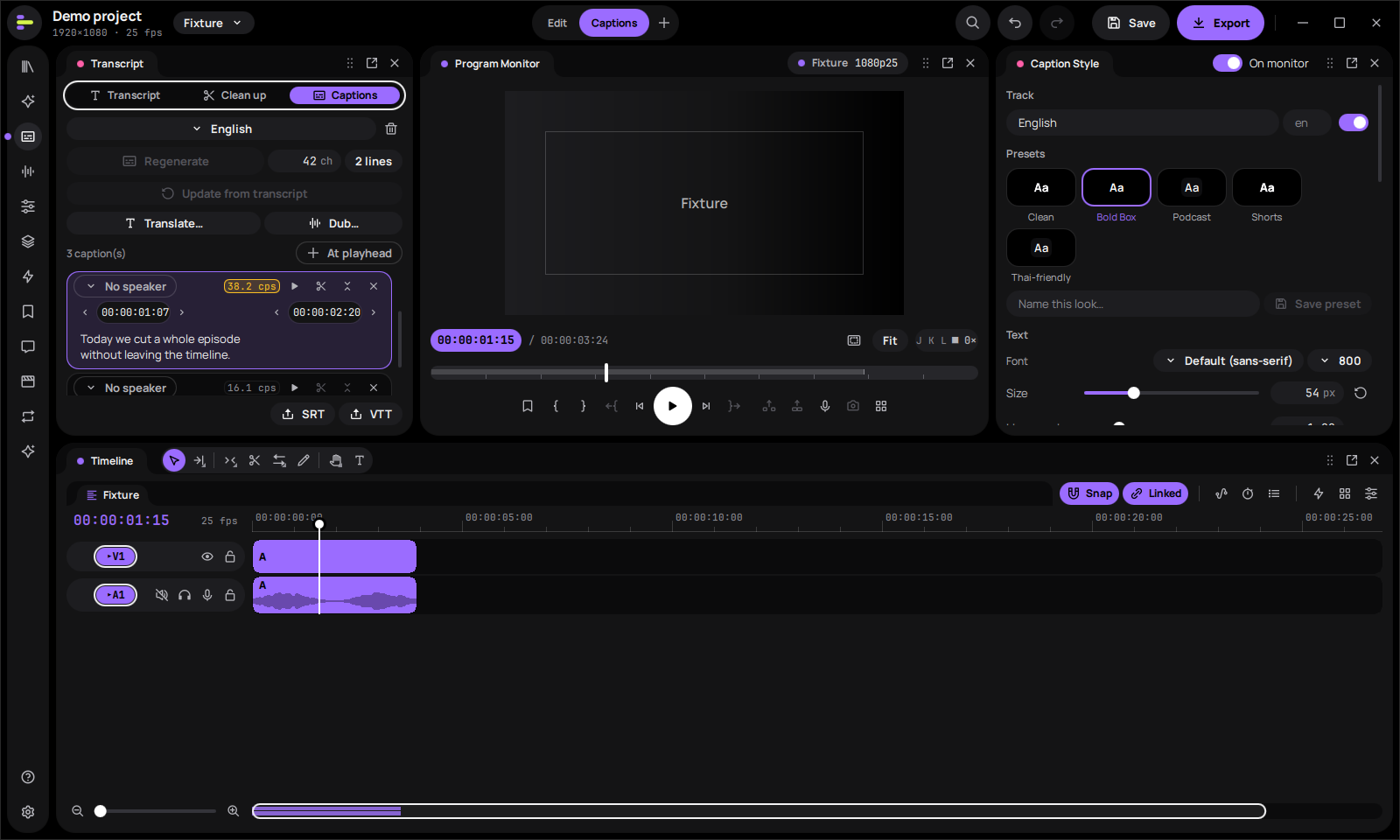Open settings gear in sidebar
This screenshot has width=1400, height=840.
28,812
